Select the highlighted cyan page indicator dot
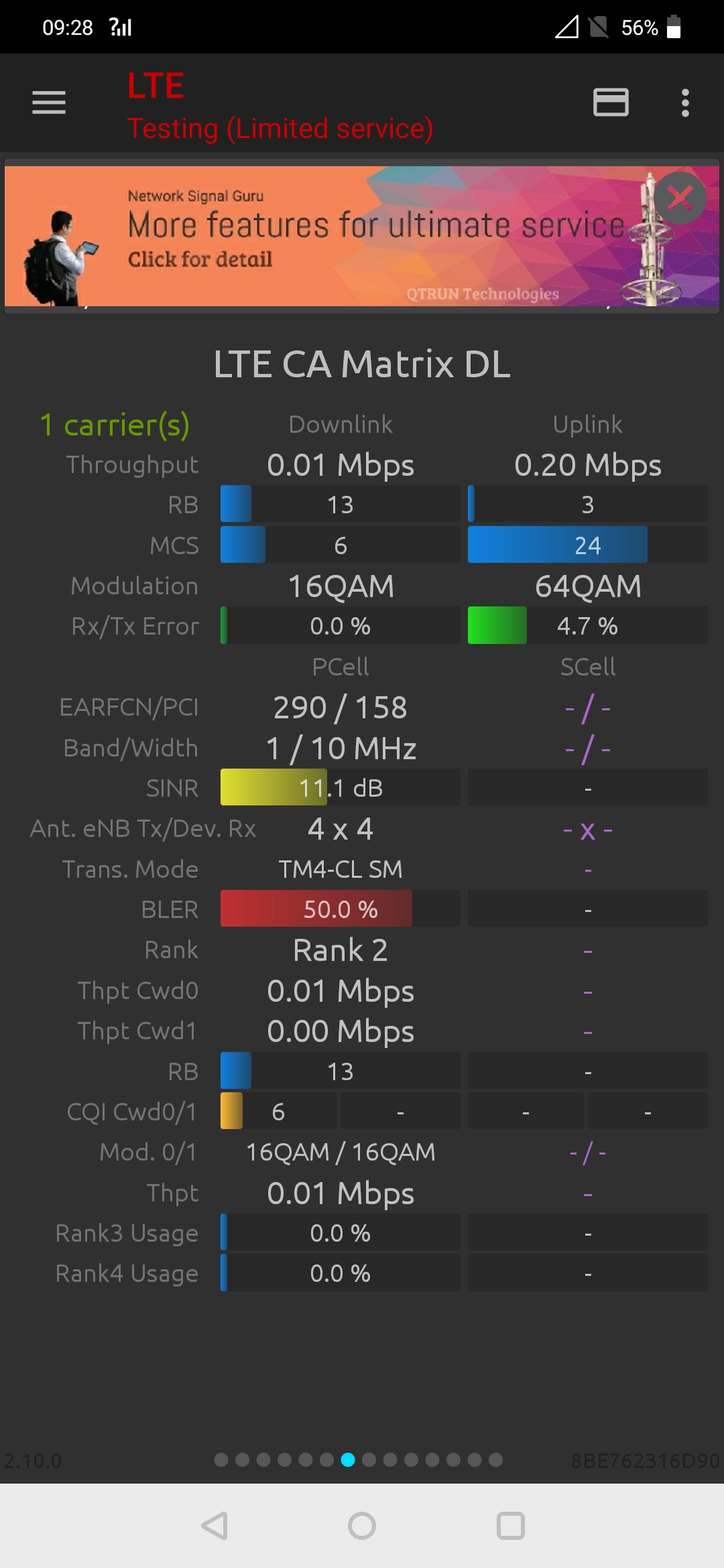Image resolution: width=724 pixels, height=1568 pixels. coord(348,1459)
